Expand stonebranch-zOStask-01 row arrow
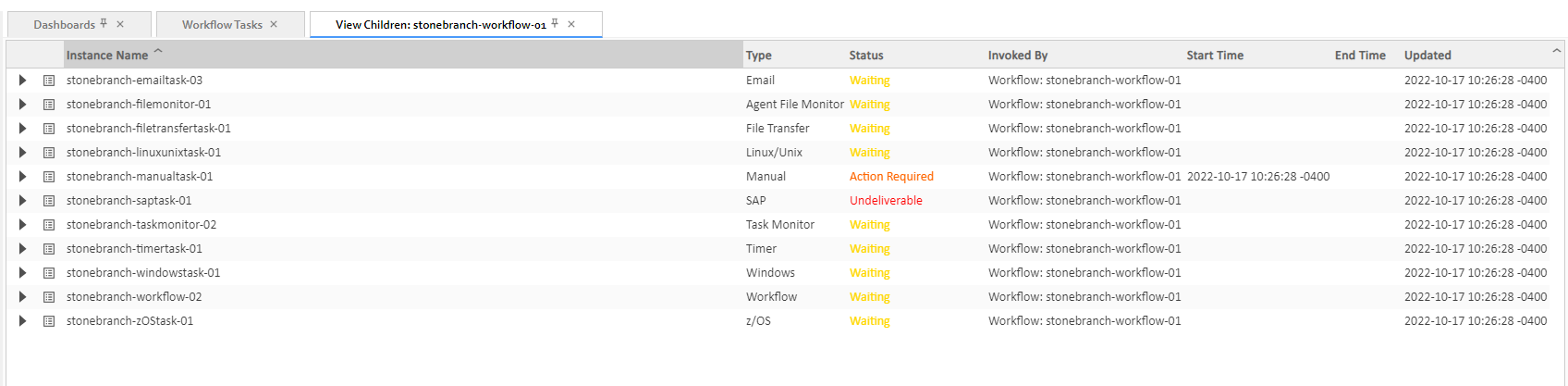This screenshot has height=386, width=1568. 23,321
